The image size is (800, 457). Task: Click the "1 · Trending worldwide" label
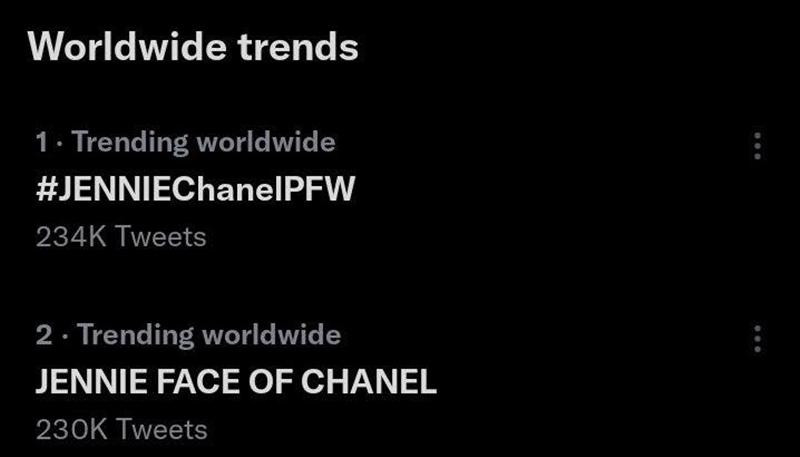pyautogui.click(x=185, y=142)
